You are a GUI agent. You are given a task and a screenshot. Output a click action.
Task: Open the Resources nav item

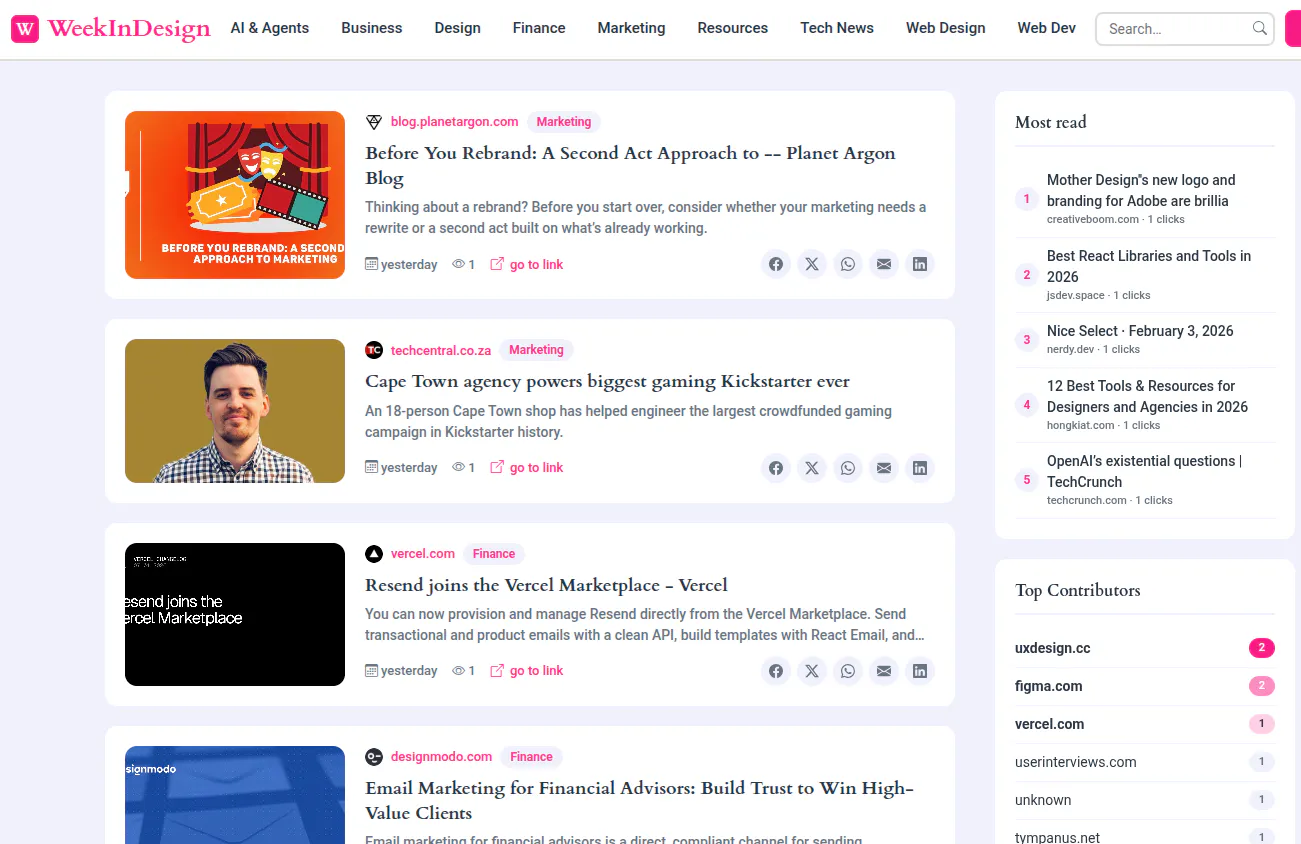pos(733,28)
